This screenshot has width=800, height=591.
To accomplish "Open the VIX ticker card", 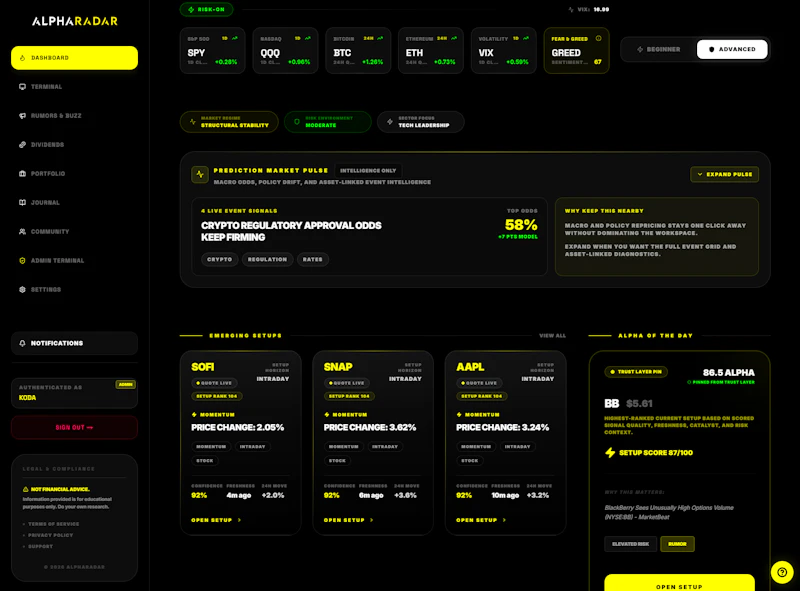I will click(x=504, y=51).
